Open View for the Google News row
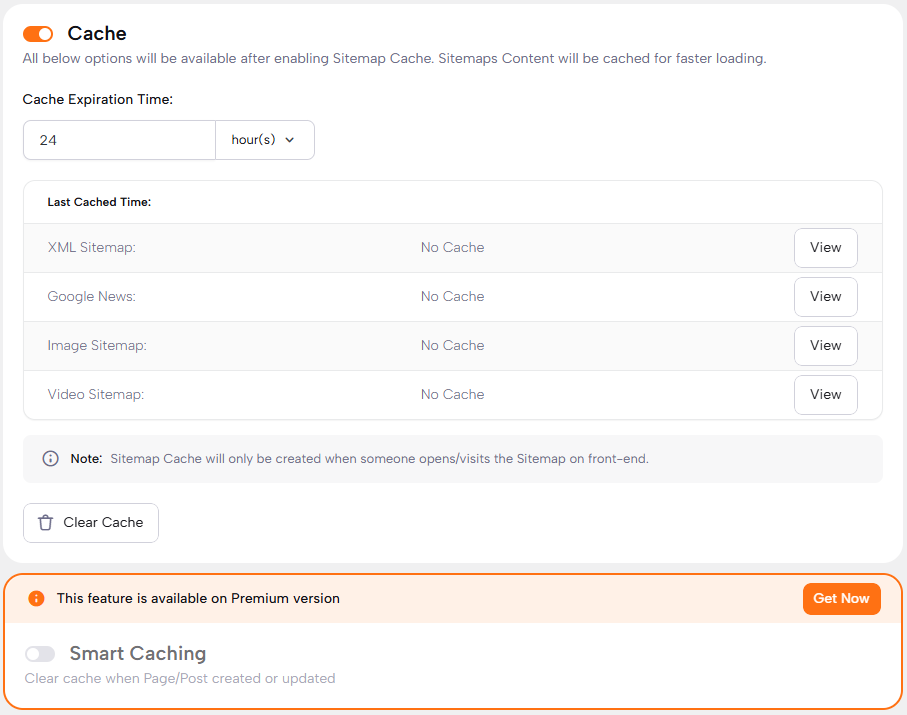The width and height of the screenshot is (907, 715). (825, 297)
